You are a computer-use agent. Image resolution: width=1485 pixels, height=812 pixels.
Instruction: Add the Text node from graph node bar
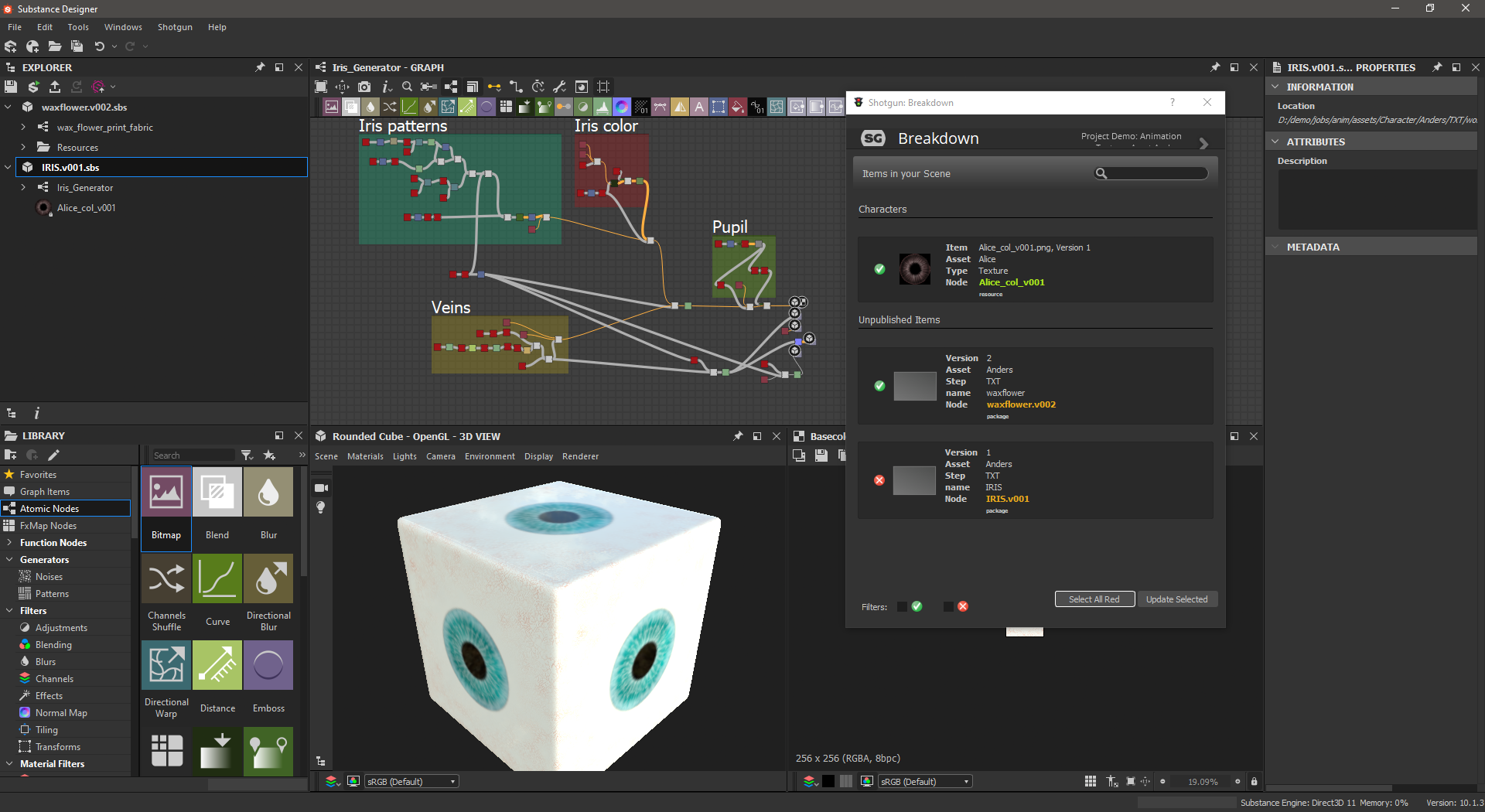coord(699,107)
